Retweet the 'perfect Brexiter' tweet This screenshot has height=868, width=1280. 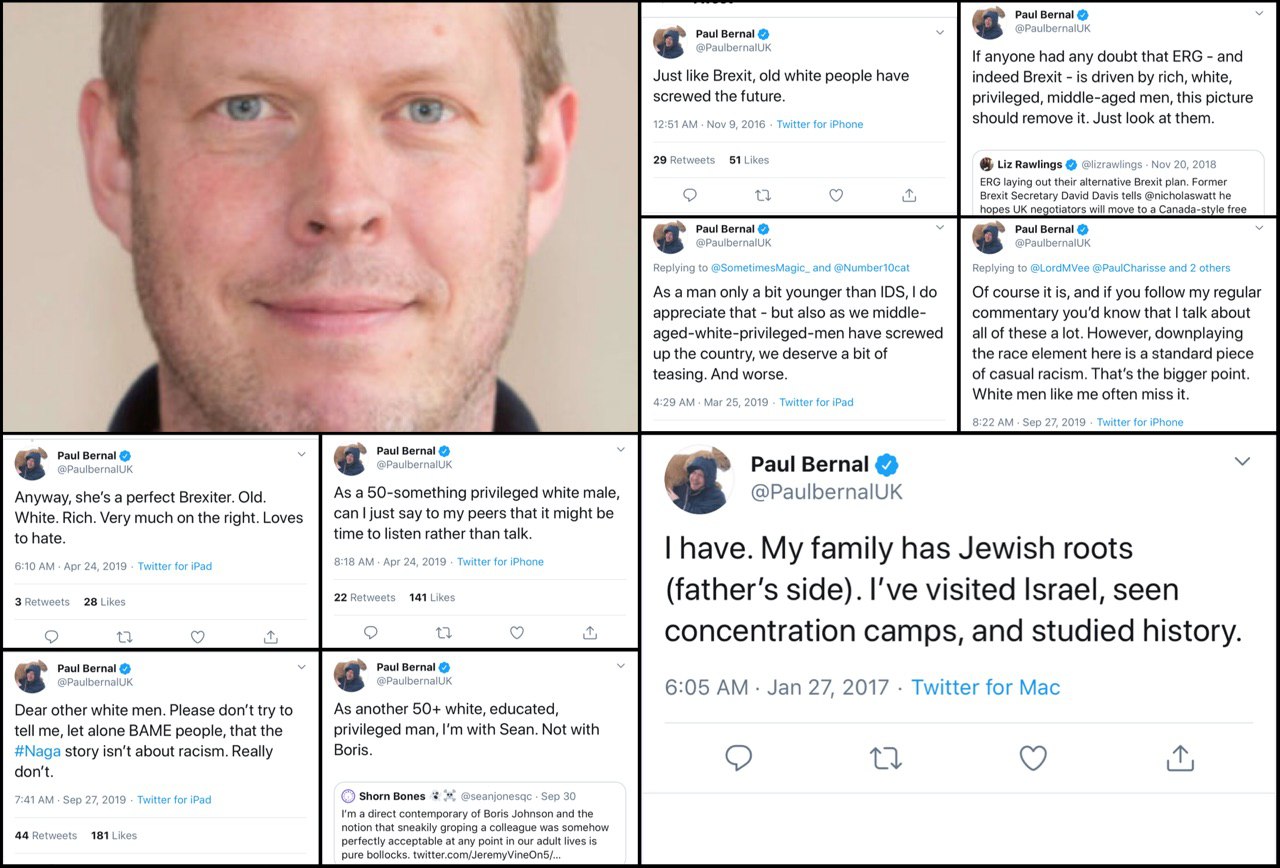(125, 637)
